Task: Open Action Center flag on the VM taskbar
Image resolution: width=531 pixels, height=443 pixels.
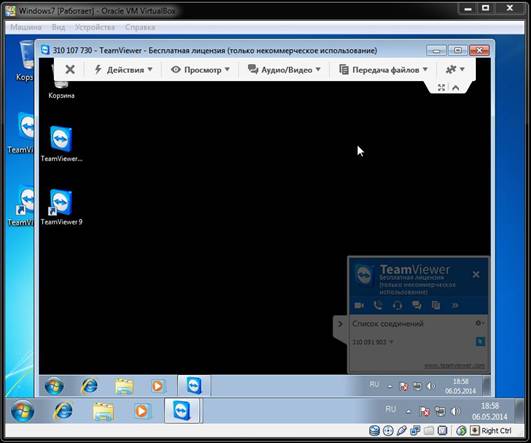Action: pos(424,412)
